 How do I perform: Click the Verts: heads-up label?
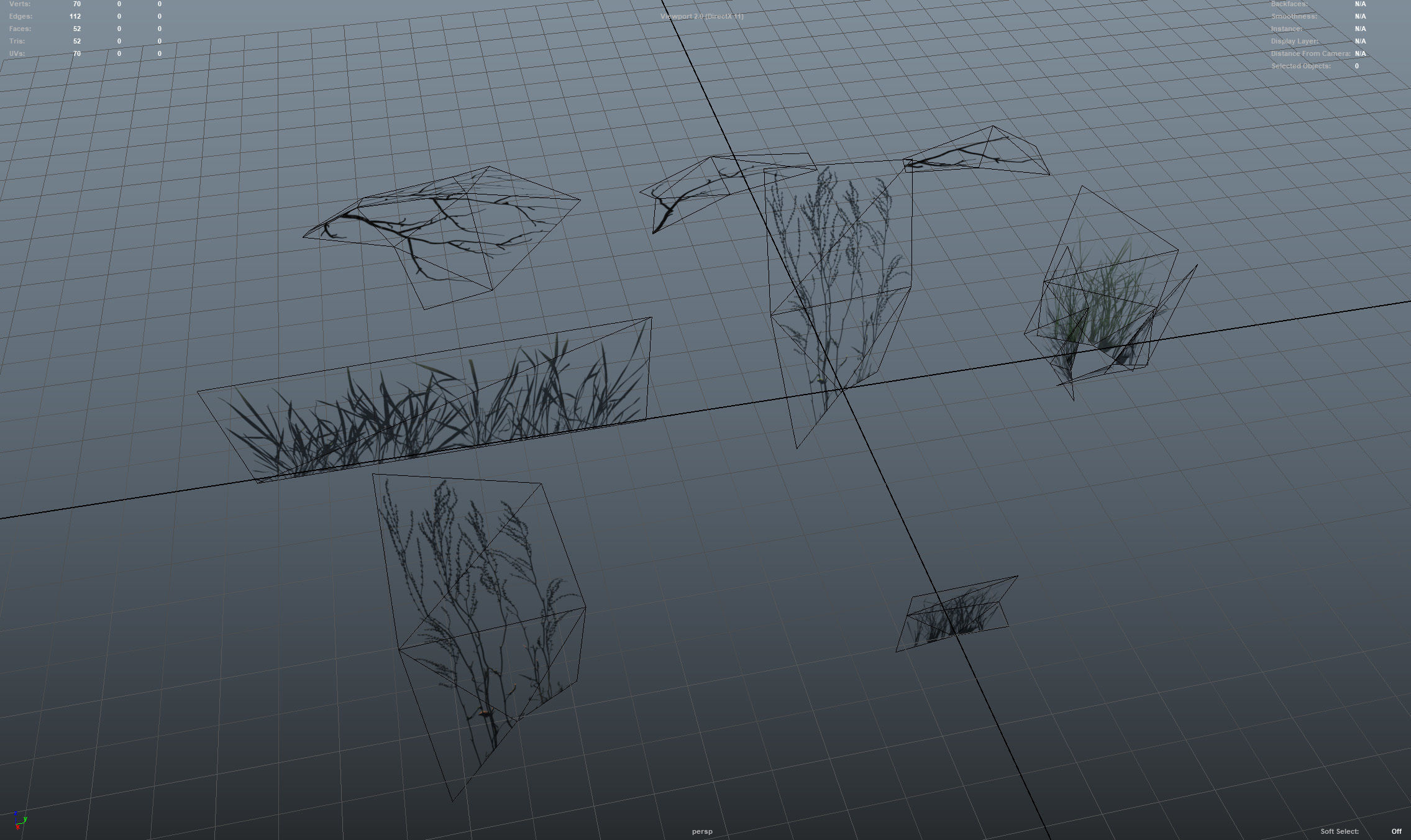(x=20, y=4)
